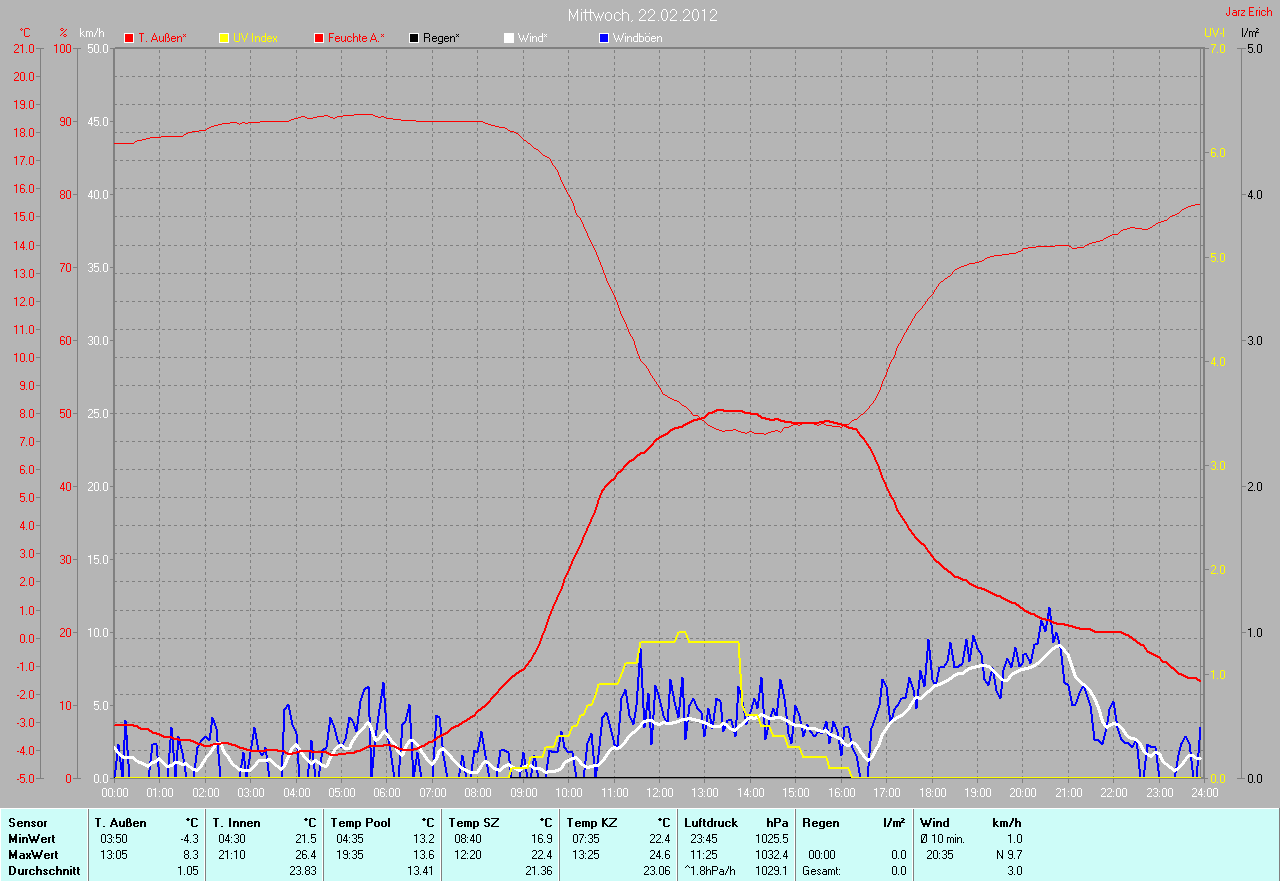
Task: Select the pressure maximum "1032.4"
Action: [x=771, y=855]
